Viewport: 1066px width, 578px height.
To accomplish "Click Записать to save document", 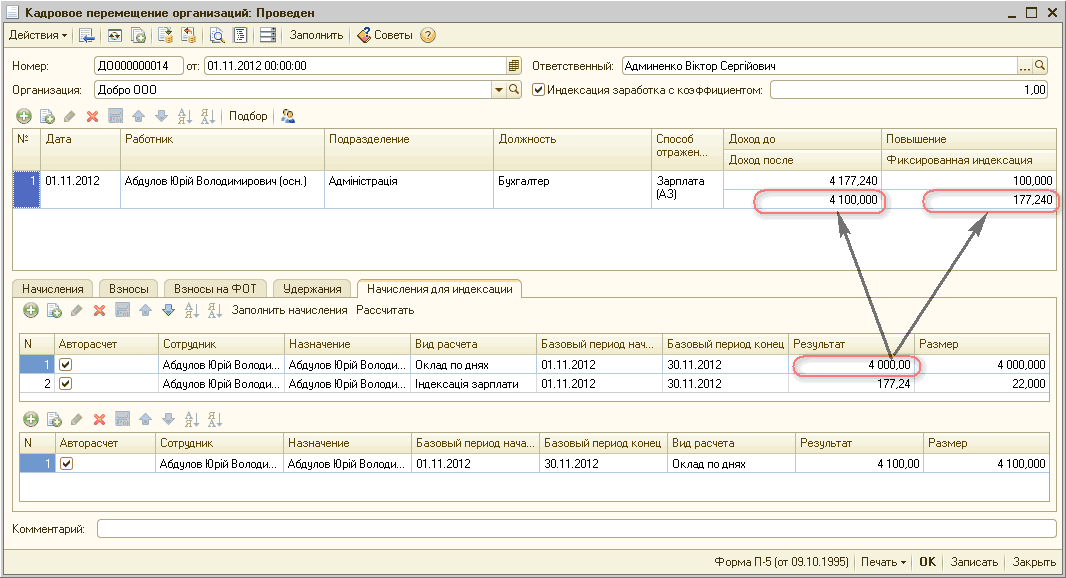I will click(x=974, y=562).
